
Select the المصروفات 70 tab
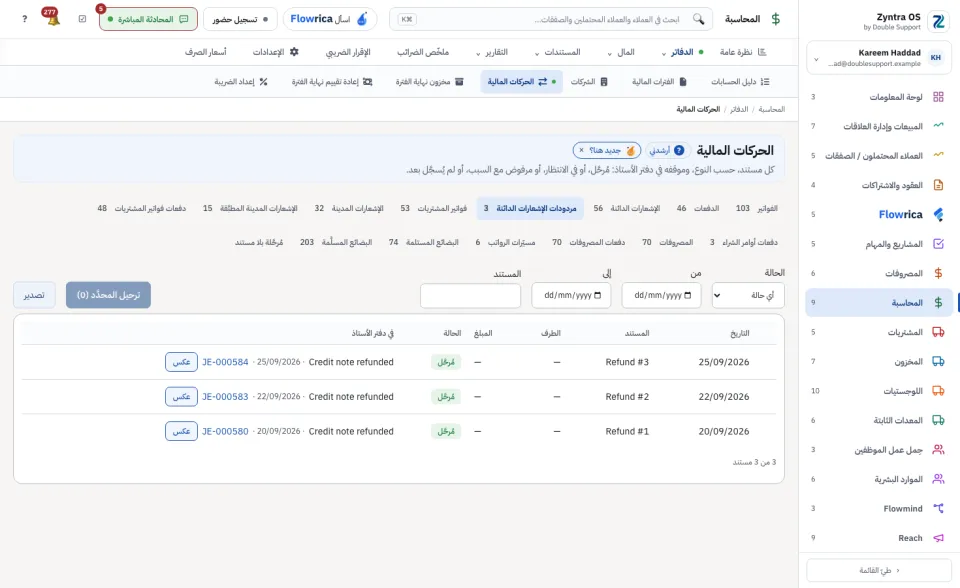point(667,242)
